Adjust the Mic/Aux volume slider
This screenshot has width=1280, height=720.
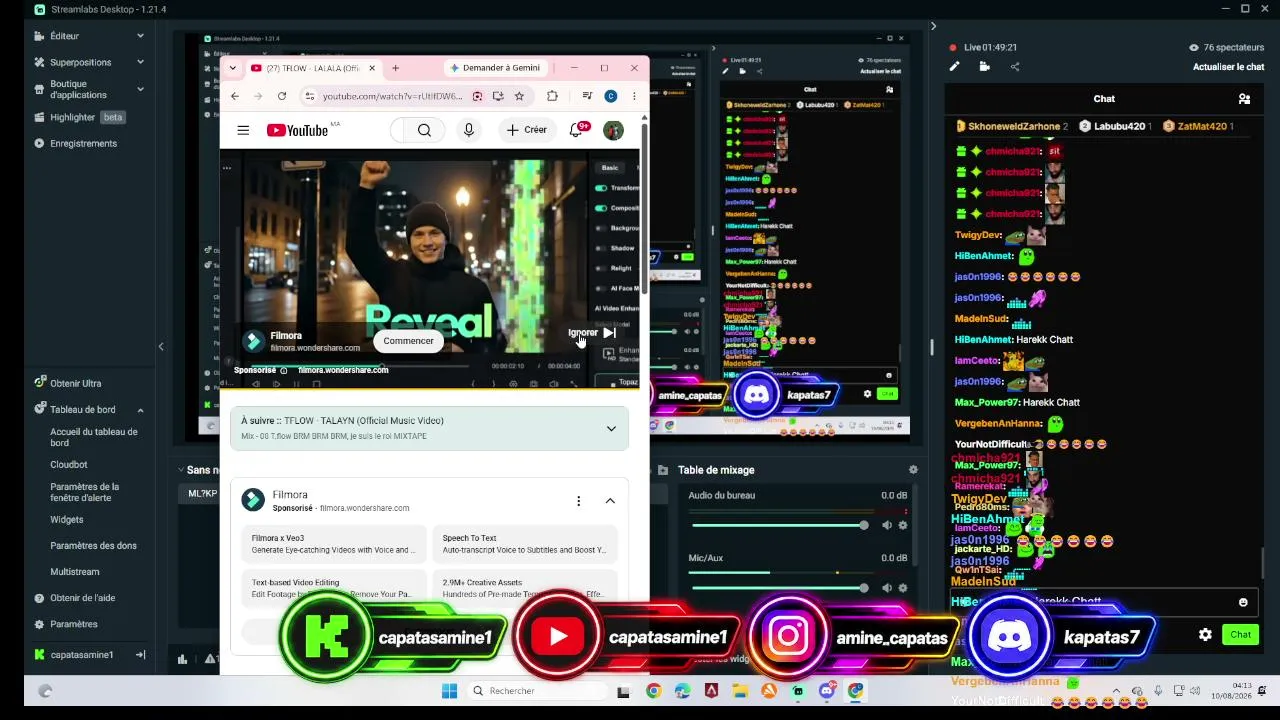coord(779,588)
